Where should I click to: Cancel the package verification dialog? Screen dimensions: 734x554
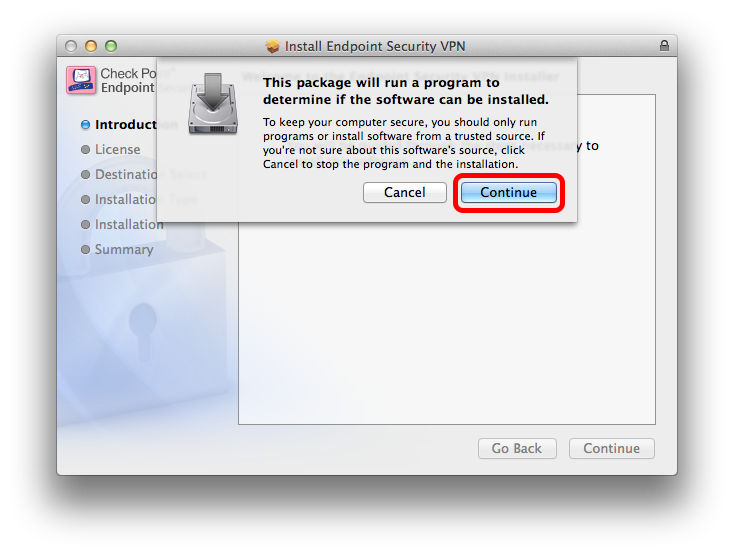point(404,192)
